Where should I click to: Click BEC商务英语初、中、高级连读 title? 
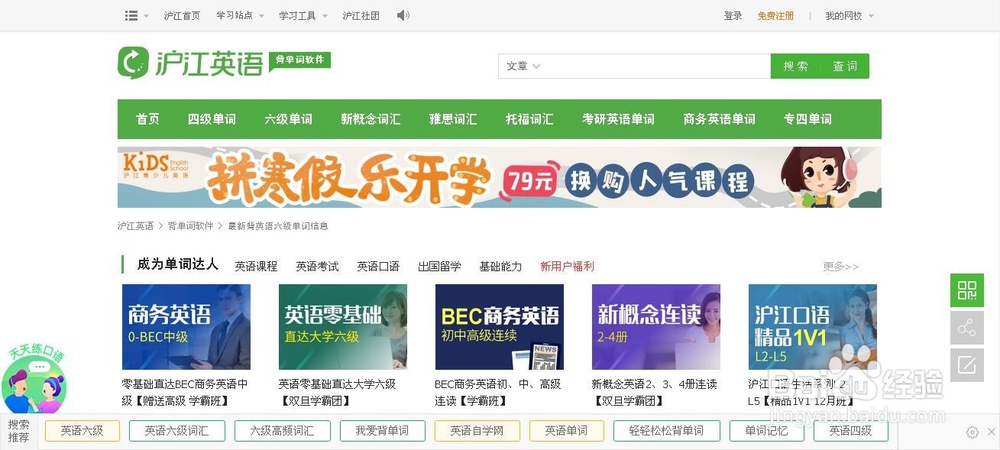498,393
